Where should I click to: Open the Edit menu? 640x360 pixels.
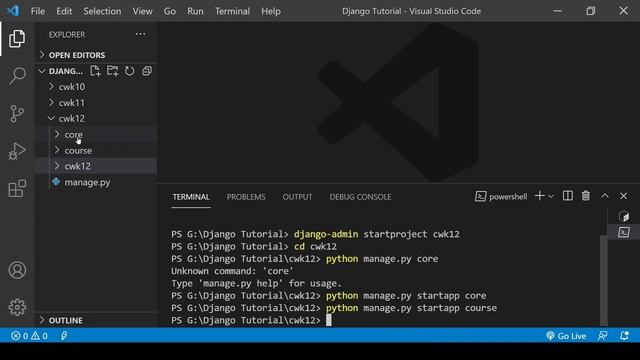pyautogui.click(x=64, y=11)
